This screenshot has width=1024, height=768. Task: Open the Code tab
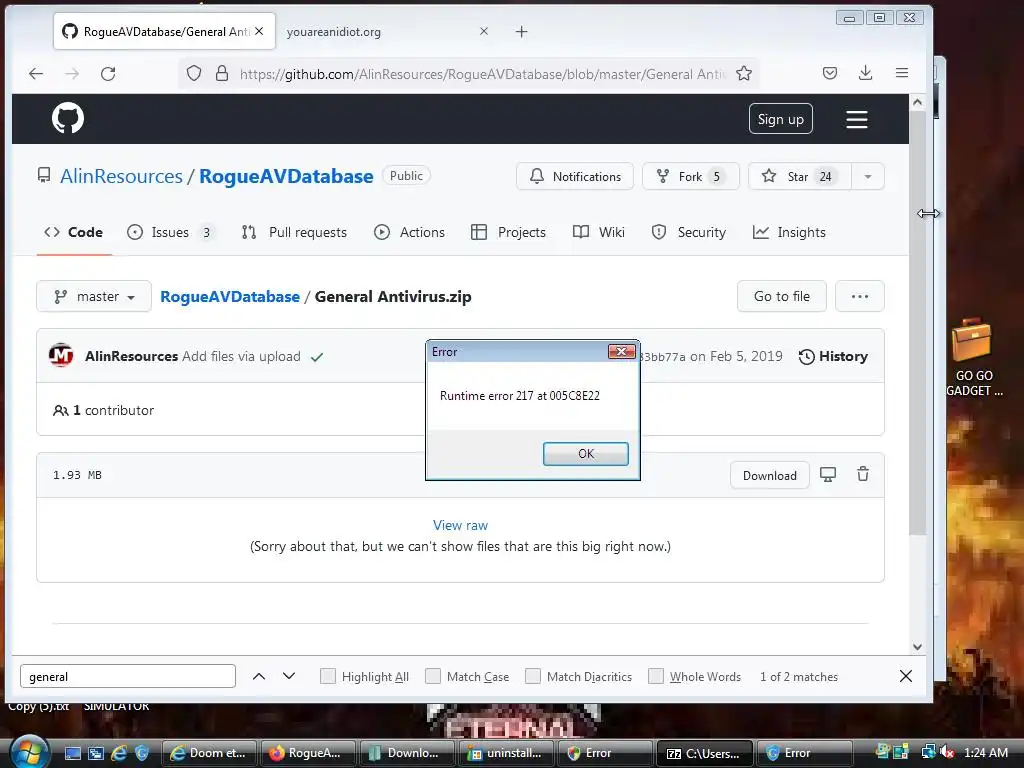click(x=74, y=232)
